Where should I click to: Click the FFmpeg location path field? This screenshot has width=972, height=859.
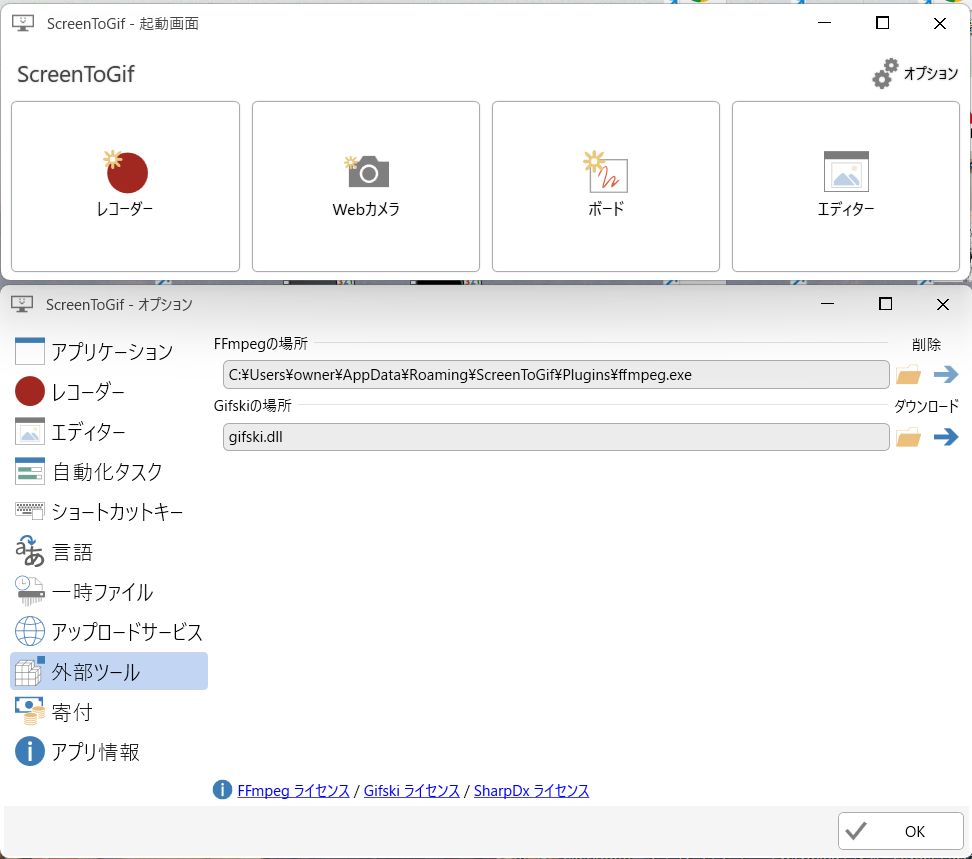tap(556, 374)
